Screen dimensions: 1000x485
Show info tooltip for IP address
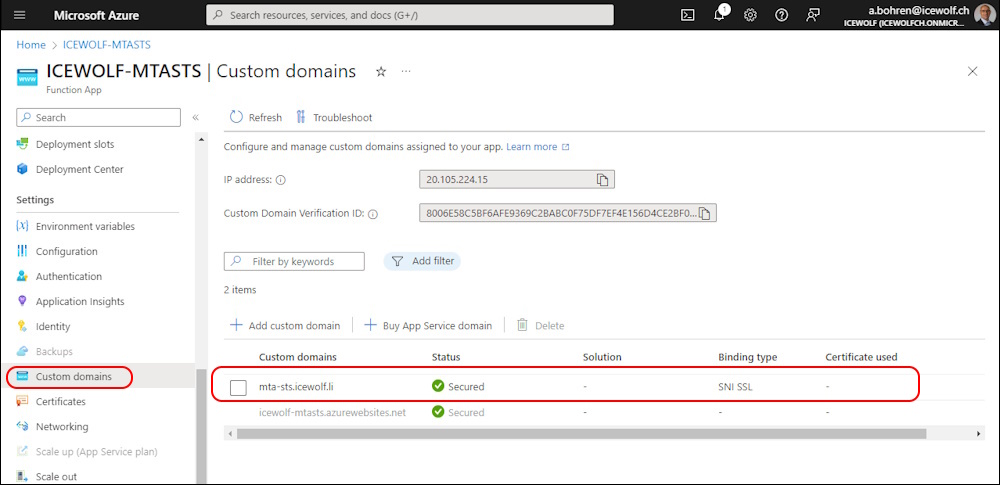coord(281,181)
